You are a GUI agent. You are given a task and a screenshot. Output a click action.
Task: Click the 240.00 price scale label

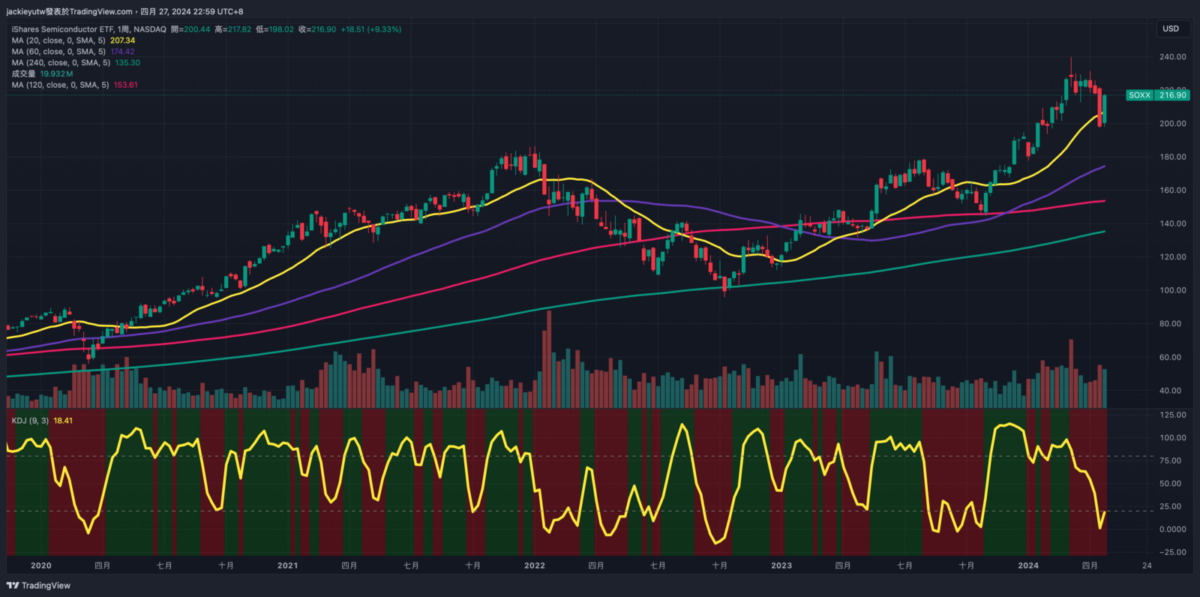point(1172,57)
